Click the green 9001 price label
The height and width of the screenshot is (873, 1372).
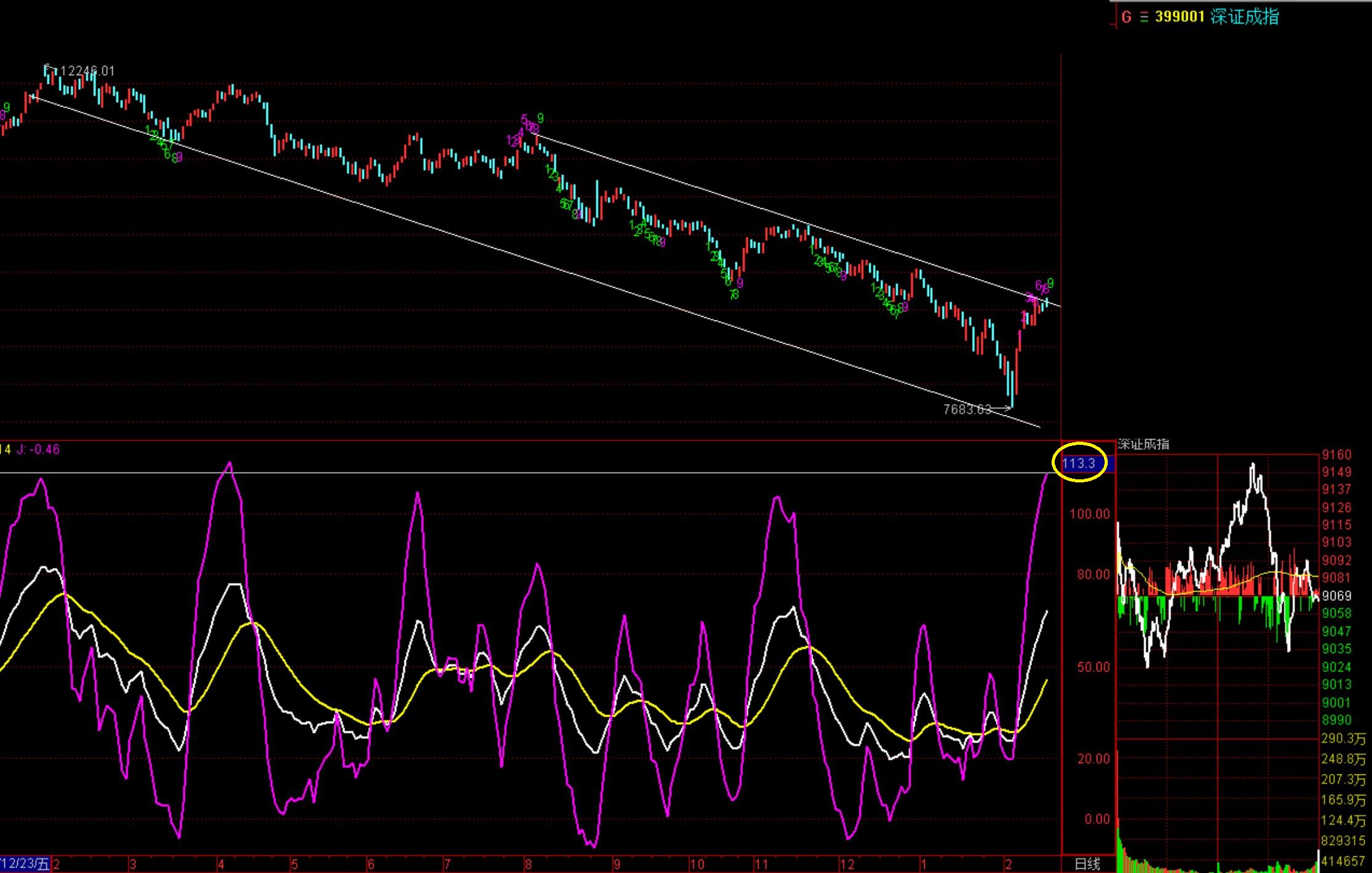[1336, 703]
